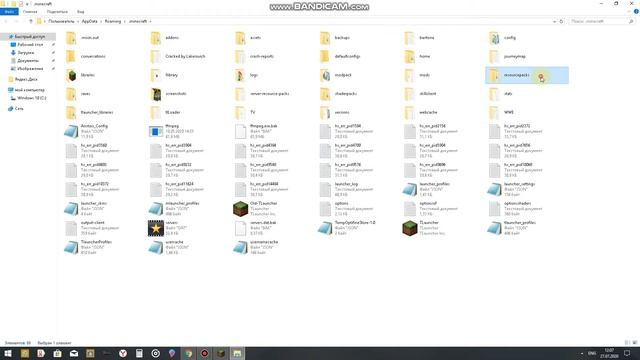Select the Old-TLauncher application file
Image resolution: width=640 pixels, height=360 pixels.
256,209
